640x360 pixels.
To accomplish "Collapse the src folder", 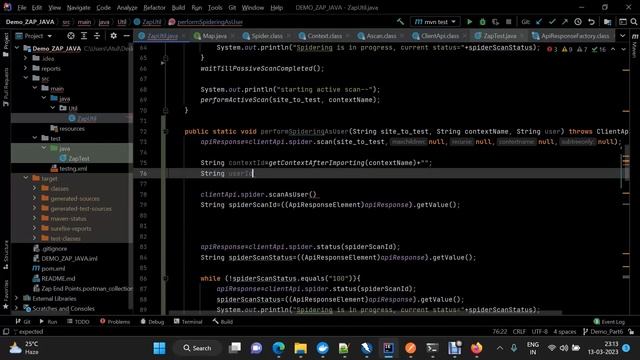I will pos(26,78).
